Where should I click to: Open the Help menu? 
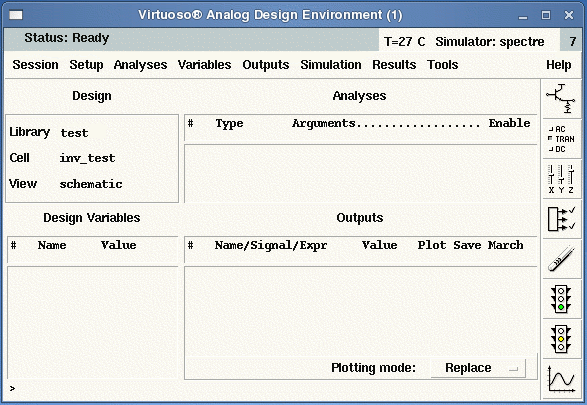point(559,65)
